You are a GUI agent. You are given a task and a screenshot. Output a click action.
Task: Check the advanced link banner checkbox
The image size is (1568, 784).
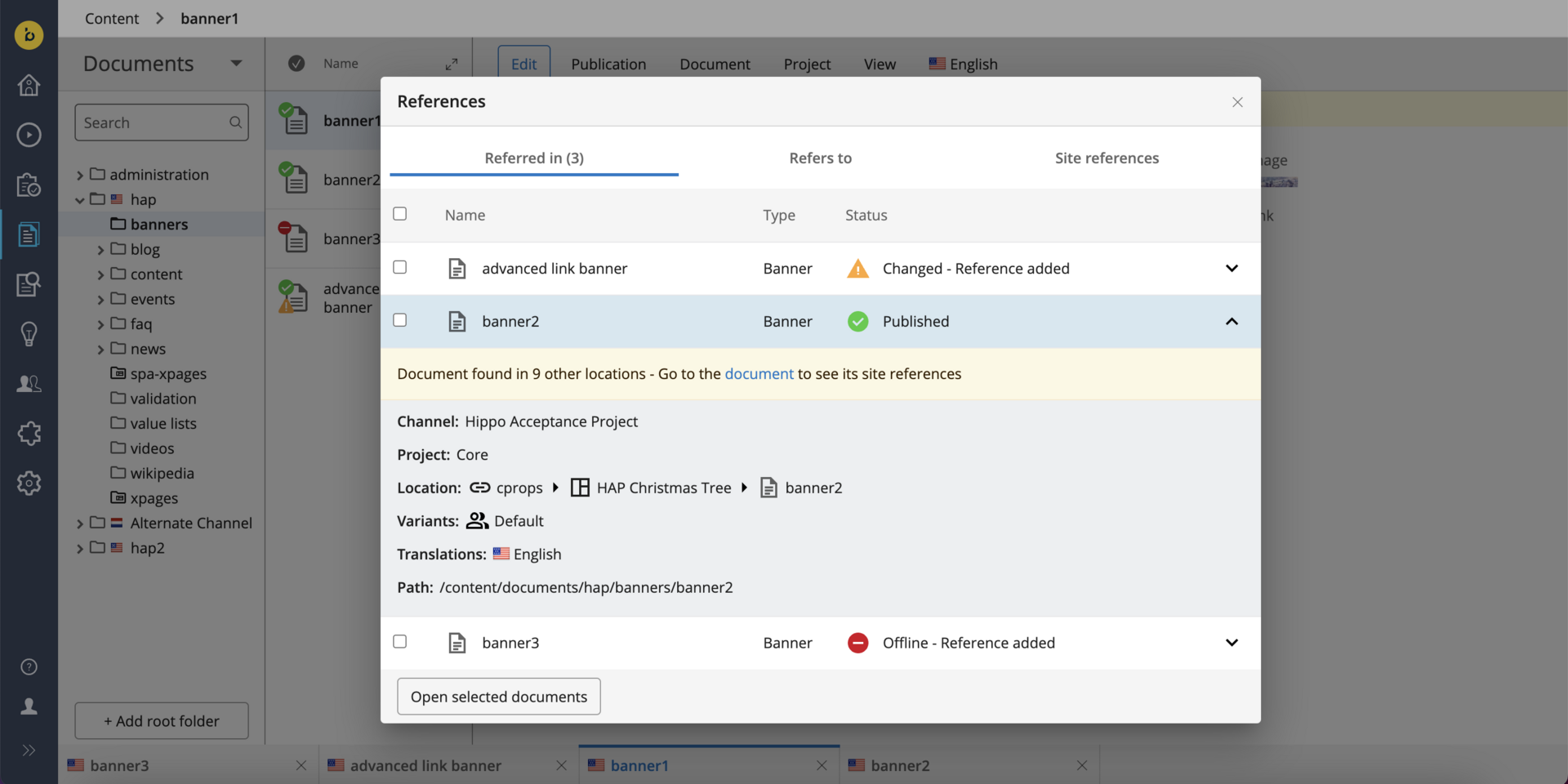coord(400,267)
